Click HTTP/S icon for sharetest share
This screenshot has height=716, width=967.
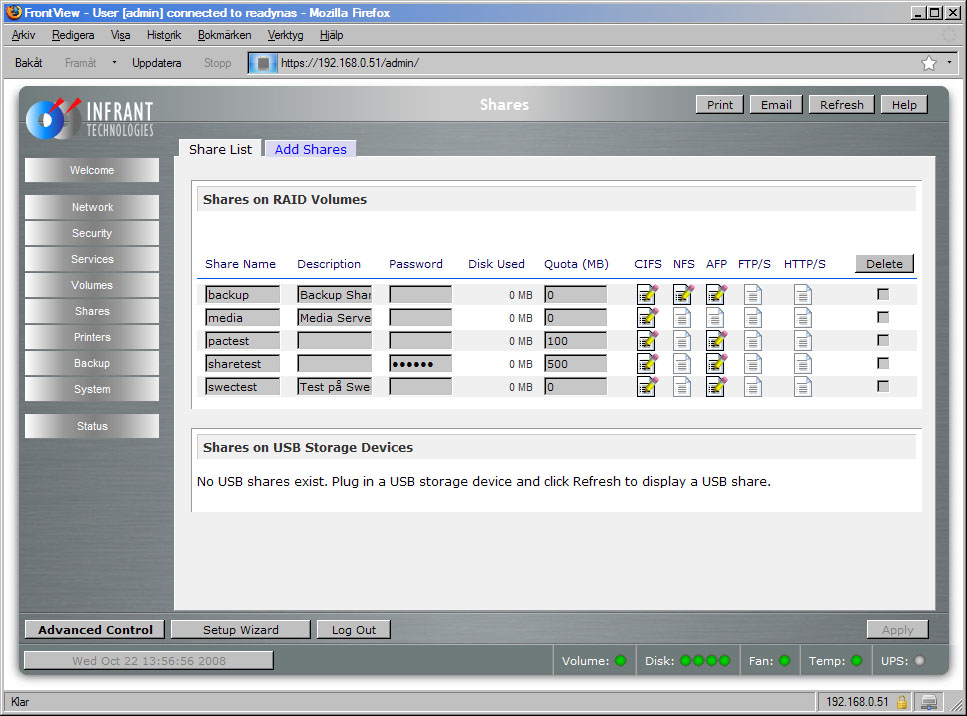click(x=803, y=363)
